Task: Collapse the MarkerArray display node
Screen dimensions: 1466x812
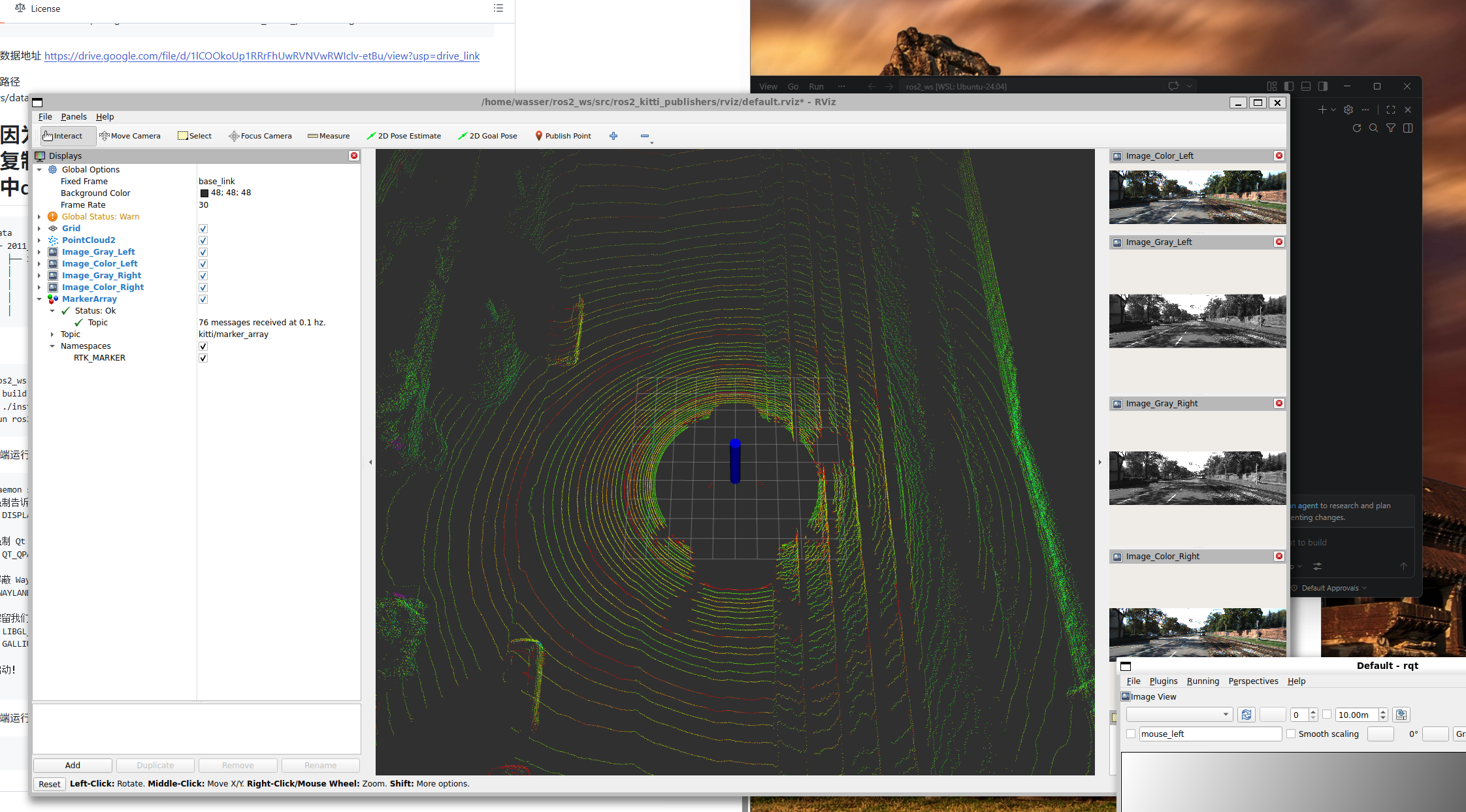Action: 39,299
